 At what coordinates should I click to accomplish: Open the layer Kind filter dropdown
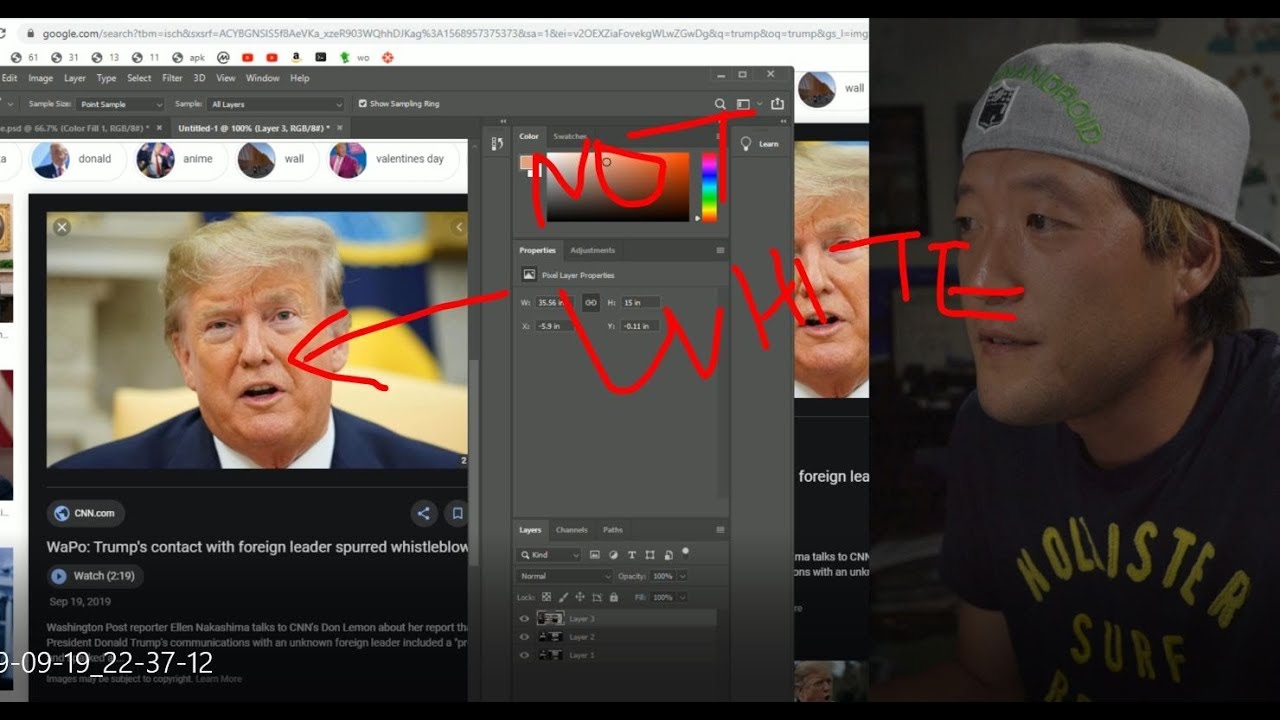pos(549,555)
